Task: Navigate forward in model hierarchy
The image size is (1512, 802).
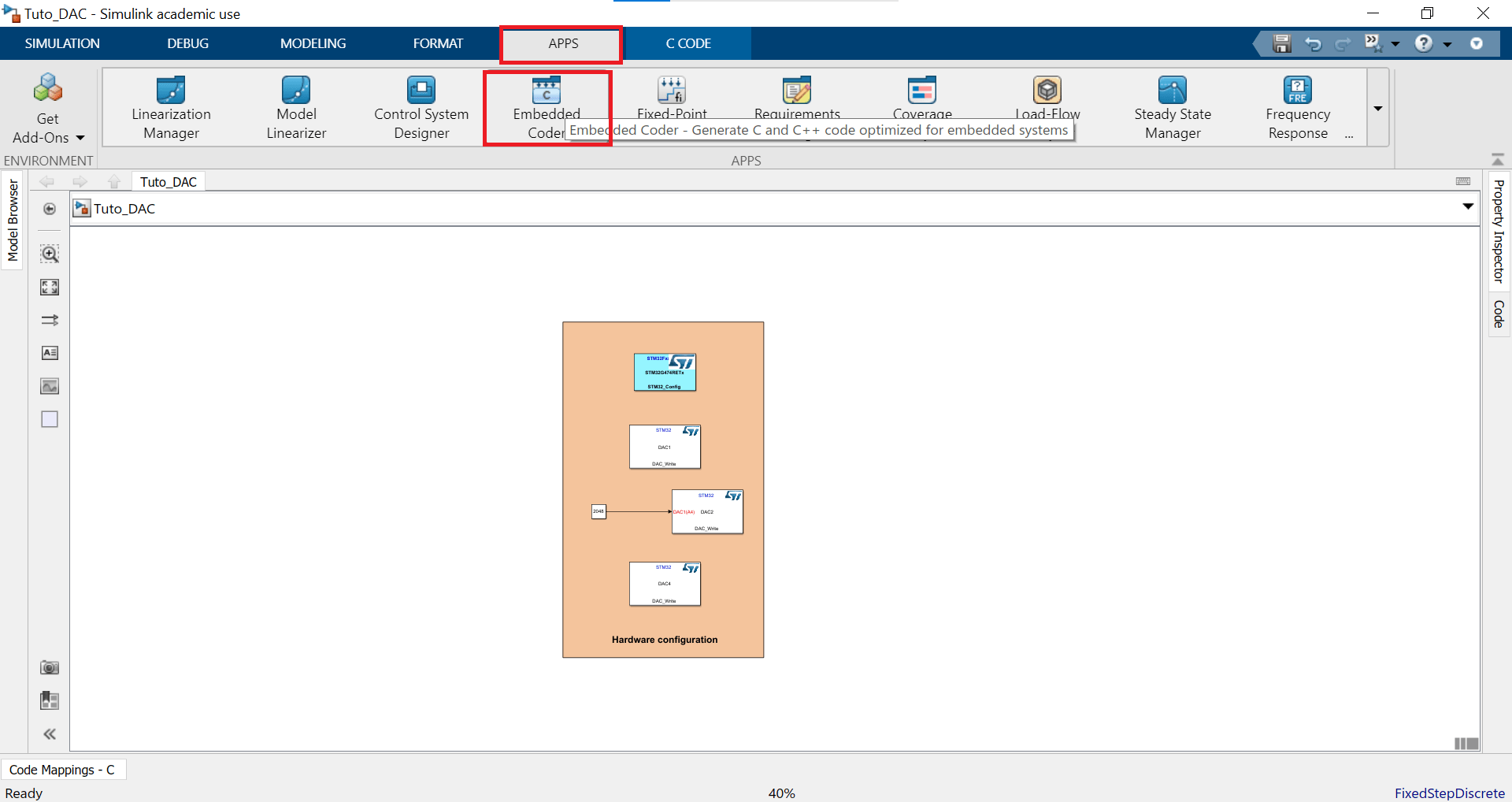Action: click(x=80, y=182)
